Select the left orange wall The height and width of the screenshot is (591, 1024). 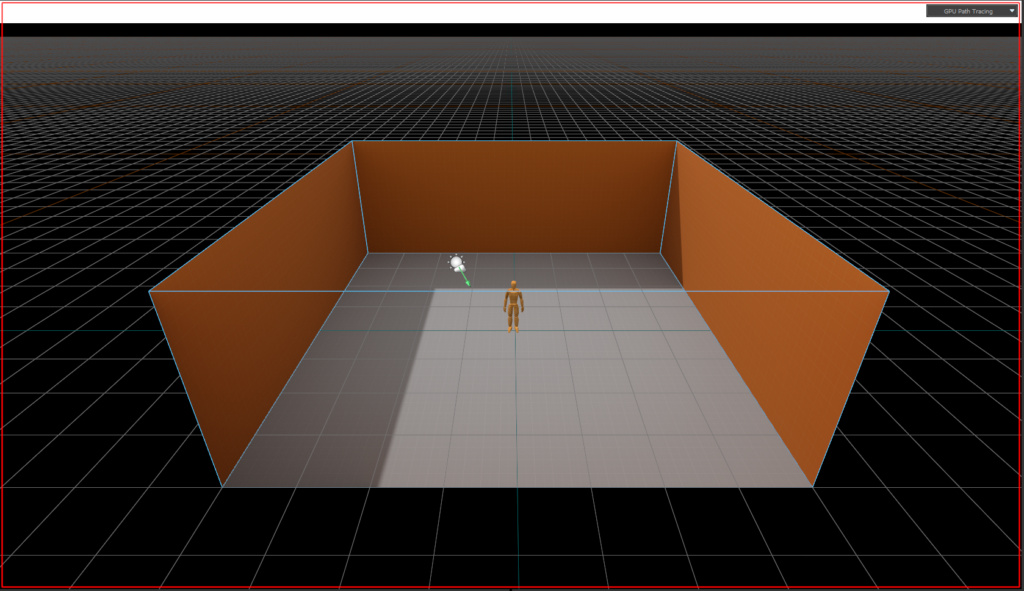[260, 320]
